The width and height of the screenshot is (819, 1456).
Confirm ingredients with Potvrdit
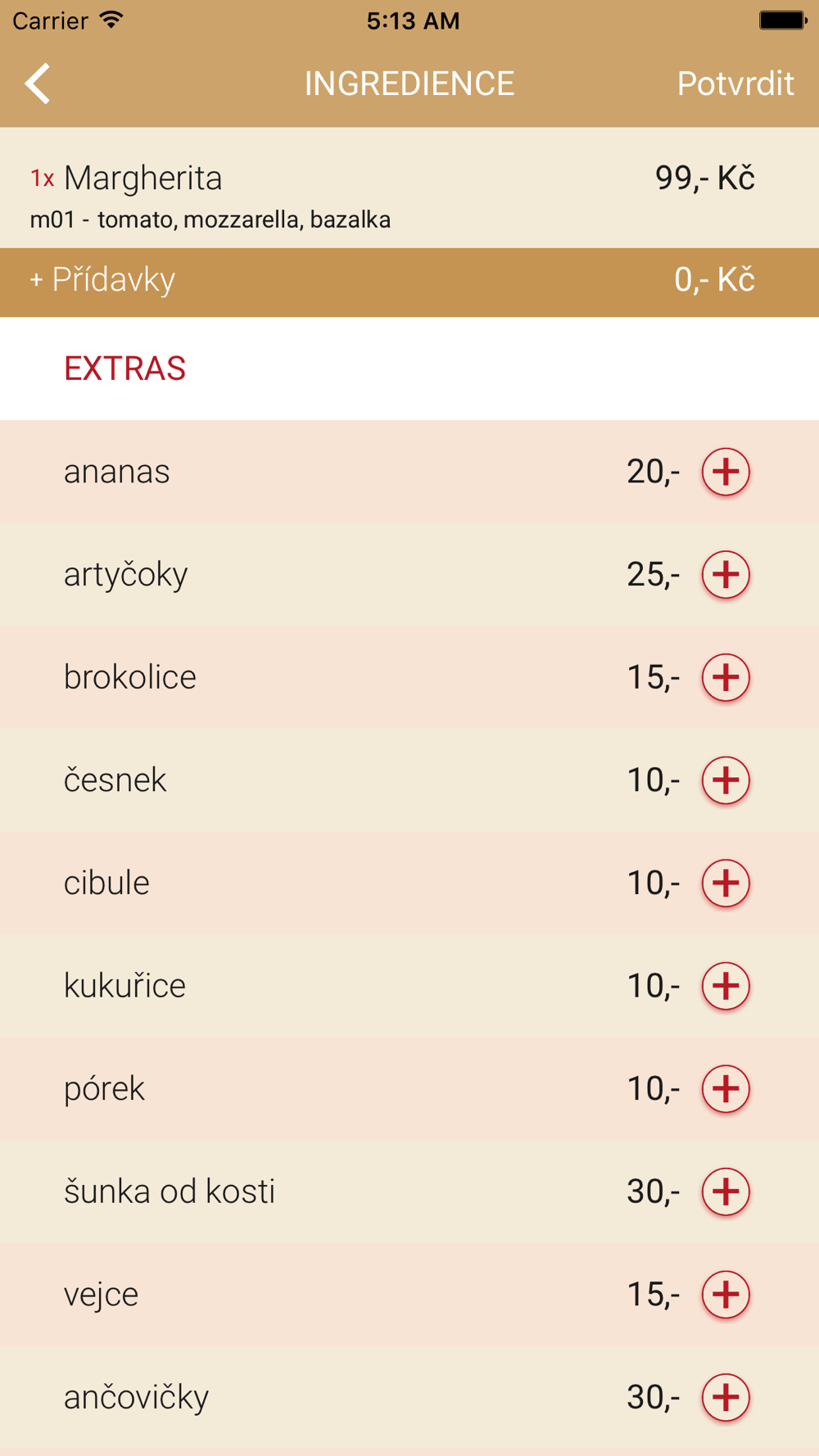coord(735,84)
